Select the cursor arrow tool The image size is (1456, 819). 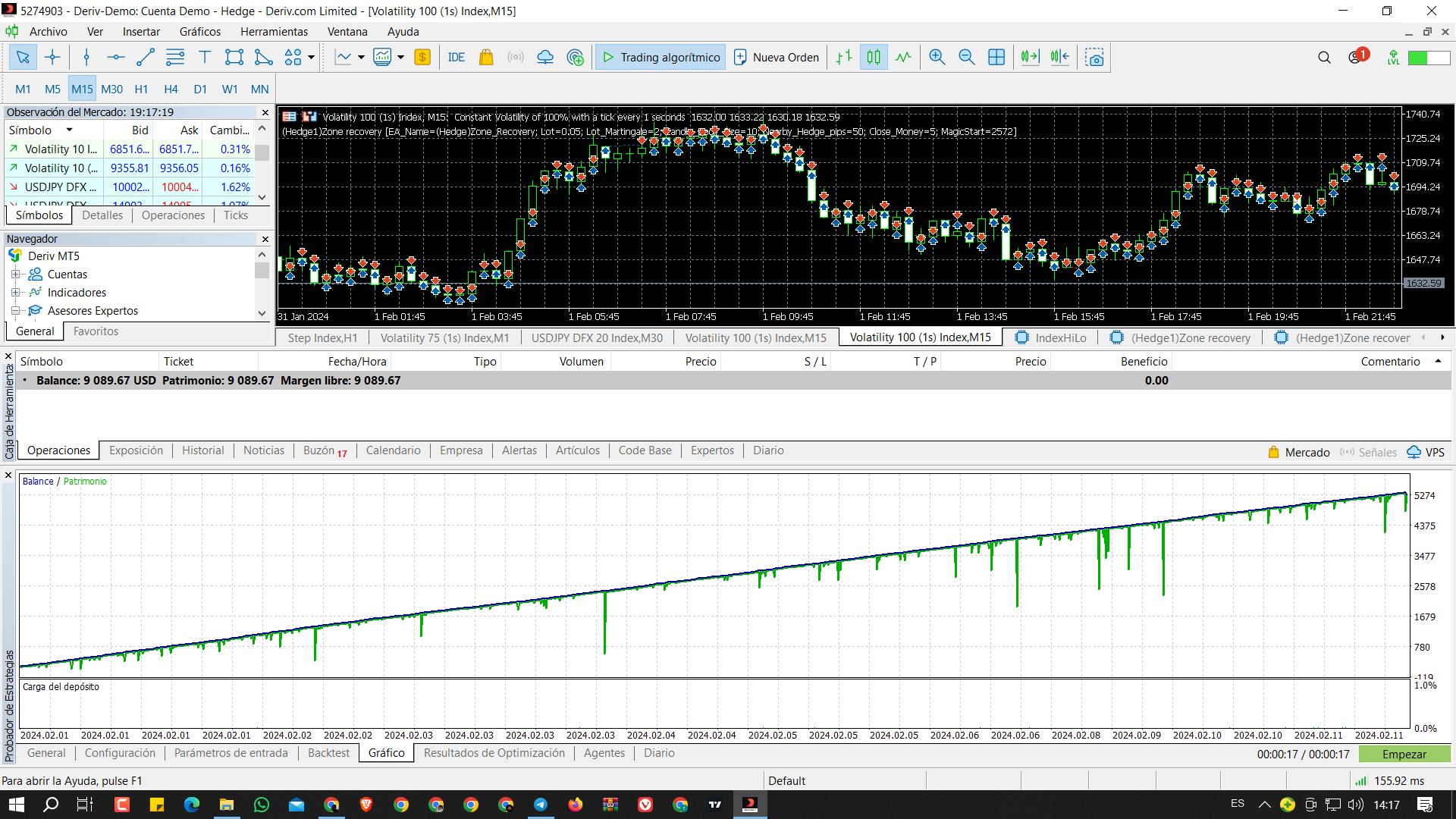pos(23,58)
